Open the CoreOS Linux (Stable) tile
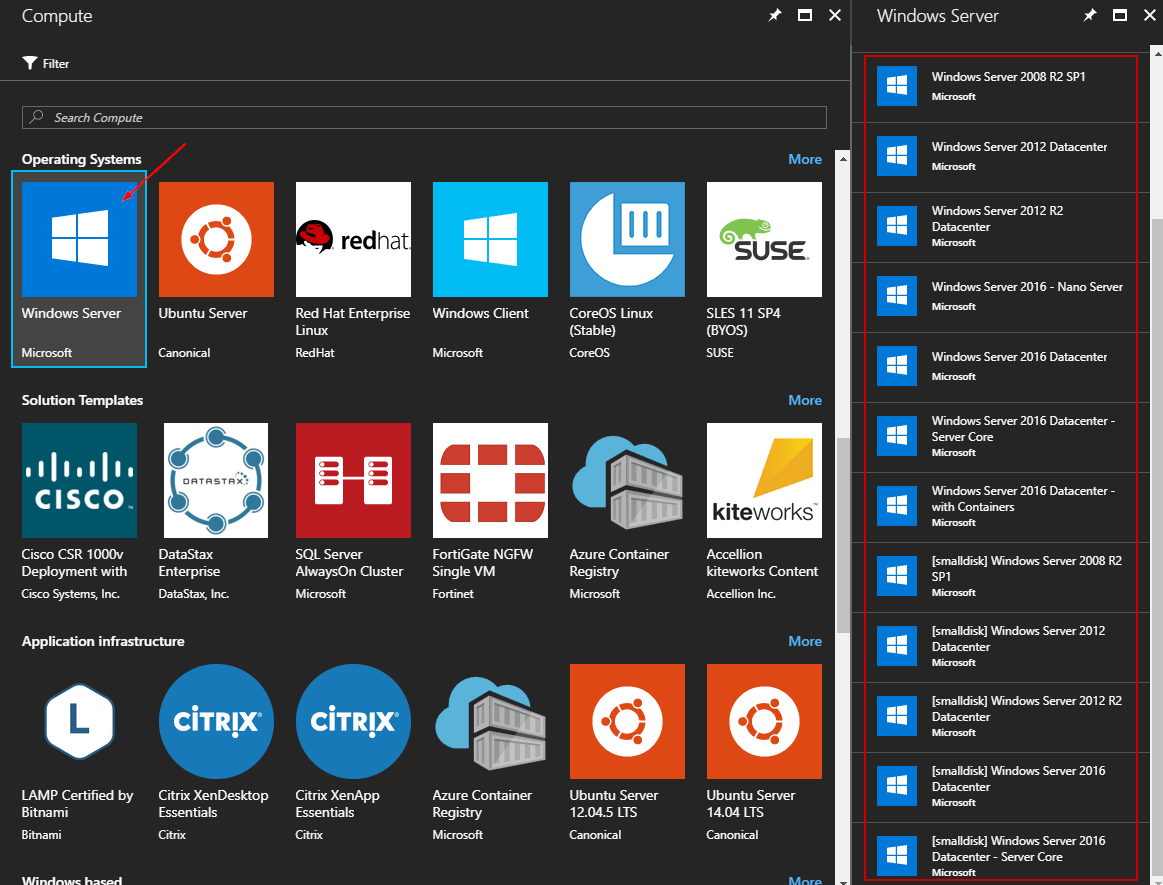Viewport: 1163px width, 885px height. point(627,271)
